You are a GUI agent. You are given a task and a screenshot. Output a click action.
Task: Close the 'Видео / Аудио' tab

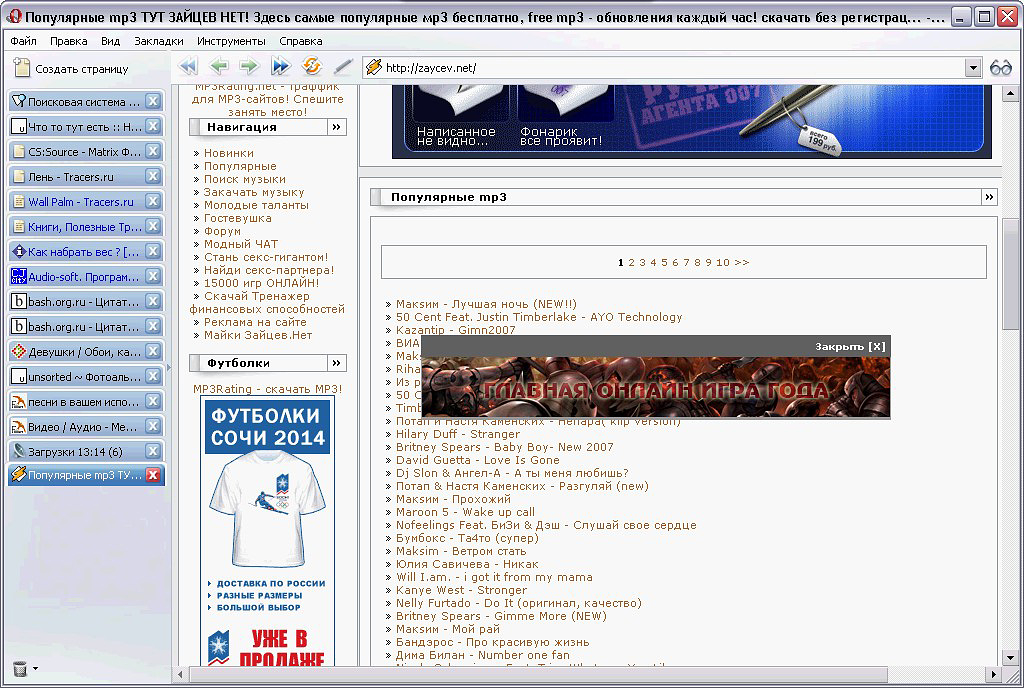coord(153,426)
